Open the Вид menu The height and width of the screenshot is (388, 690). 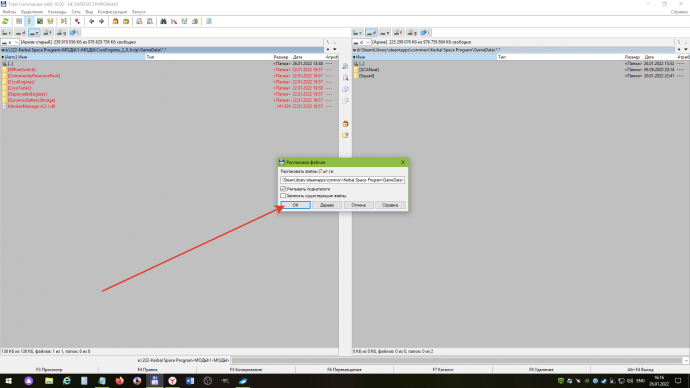point(89,12)
